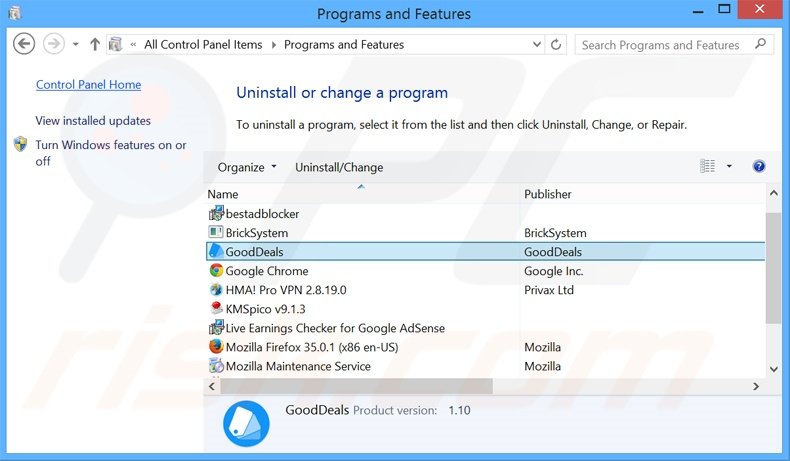Screen dimensions: 790x461
Task: Open Help with the question mark icon
Action: click(x=759, y=166)
